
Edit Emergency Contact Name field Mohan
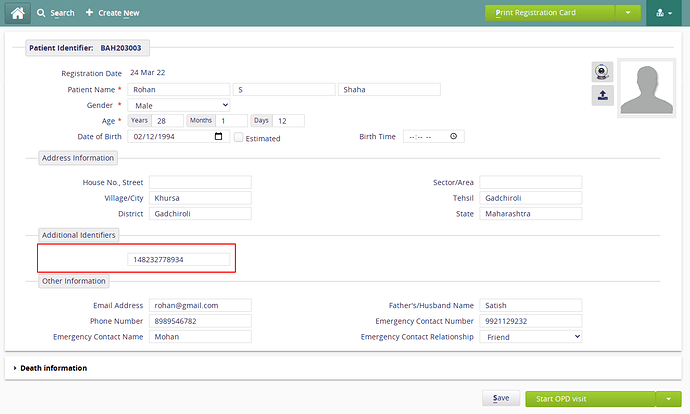click(x=200, y=337)
